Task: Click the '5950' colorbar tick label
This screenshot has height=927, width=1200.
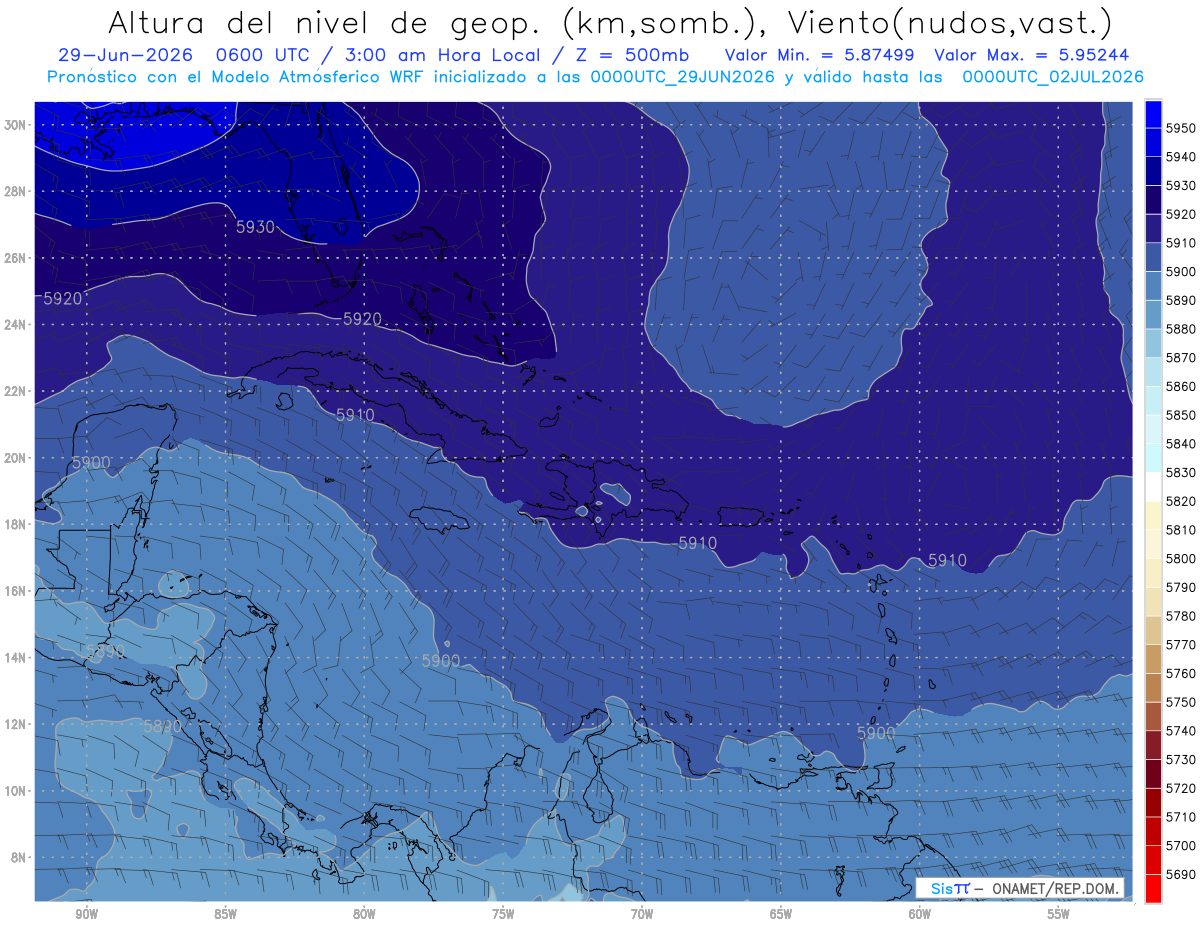Action: [1181, 128]
